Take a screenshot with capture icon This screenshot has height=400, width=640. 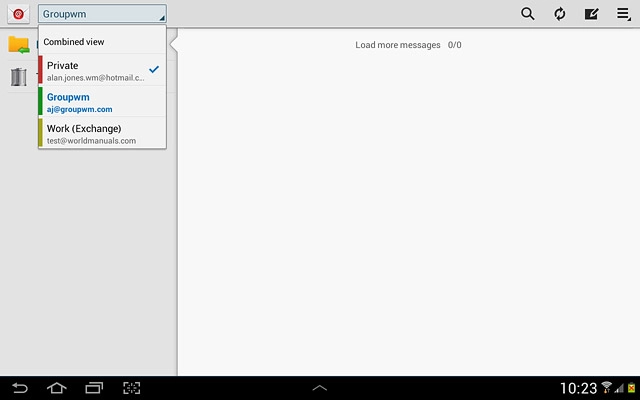(131, 388)
